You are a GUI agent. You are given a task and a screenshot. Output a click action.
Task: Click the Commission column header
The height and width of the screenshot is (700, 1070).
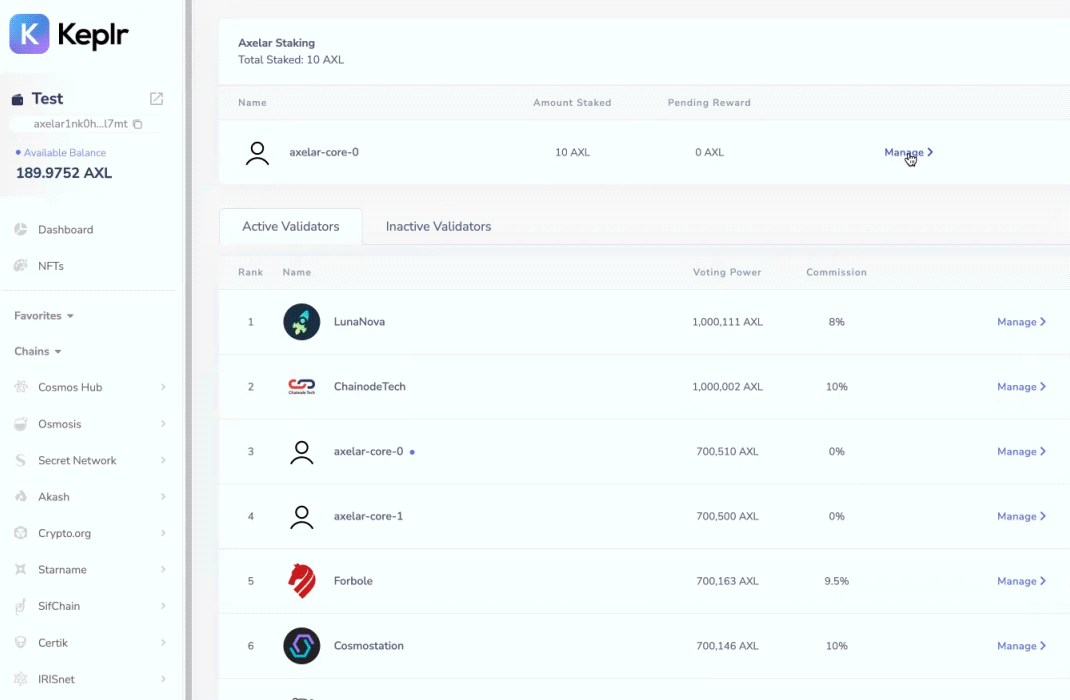click(836, 272)
